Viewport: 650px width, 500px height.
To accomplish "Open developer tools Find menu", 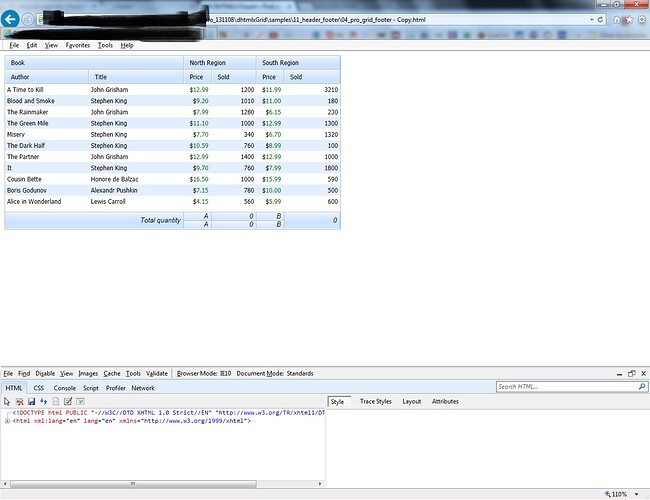I will [24, 374].
